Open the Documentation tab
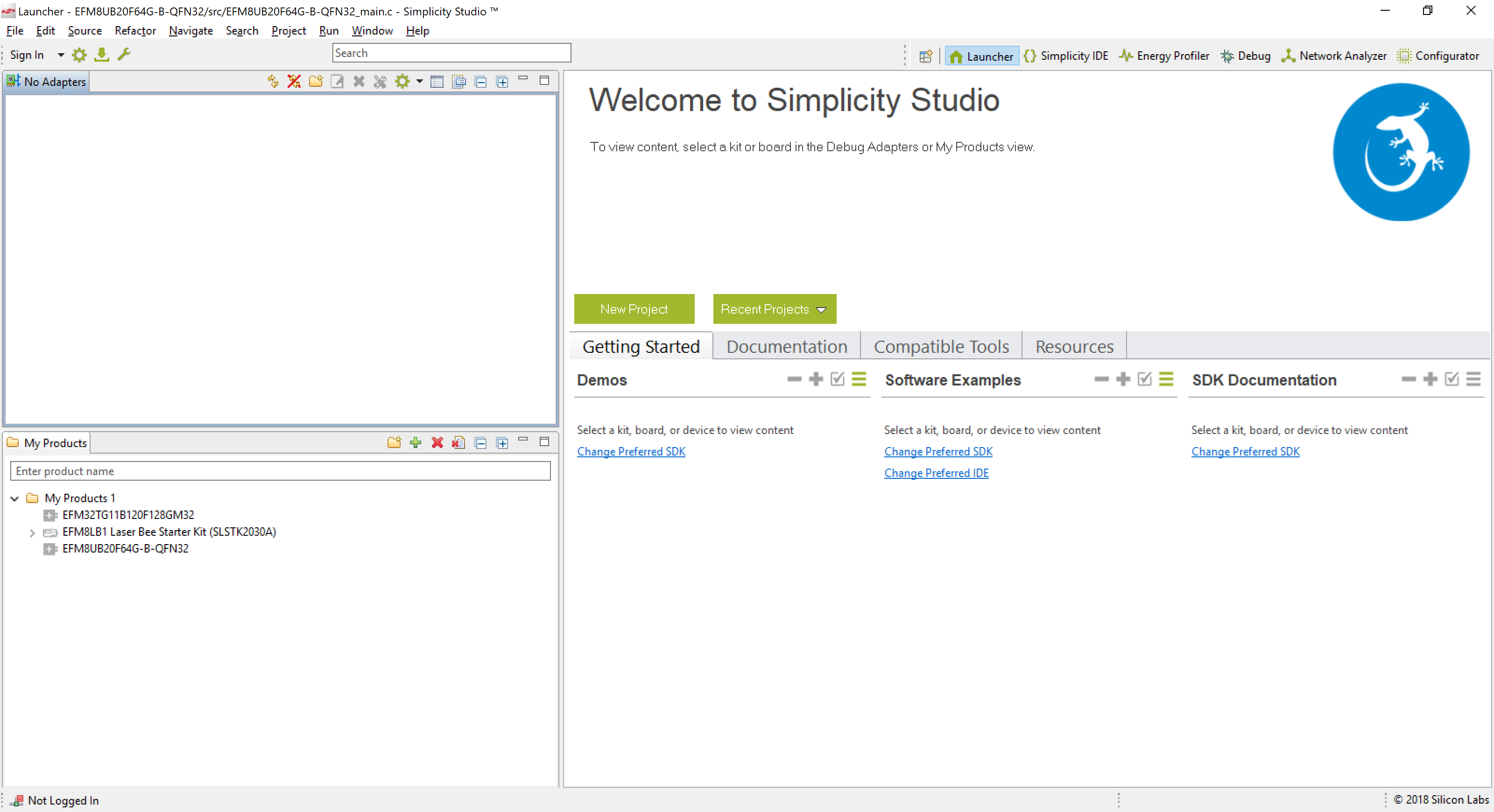This screenshot has height=812, width=1494. tap(786, 346)
